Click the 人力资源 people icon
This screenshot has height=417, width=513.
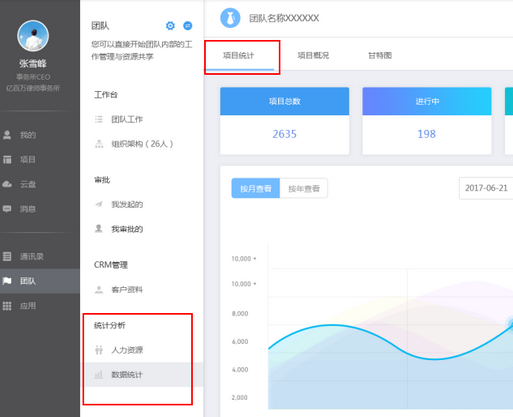tap(99, 350)
